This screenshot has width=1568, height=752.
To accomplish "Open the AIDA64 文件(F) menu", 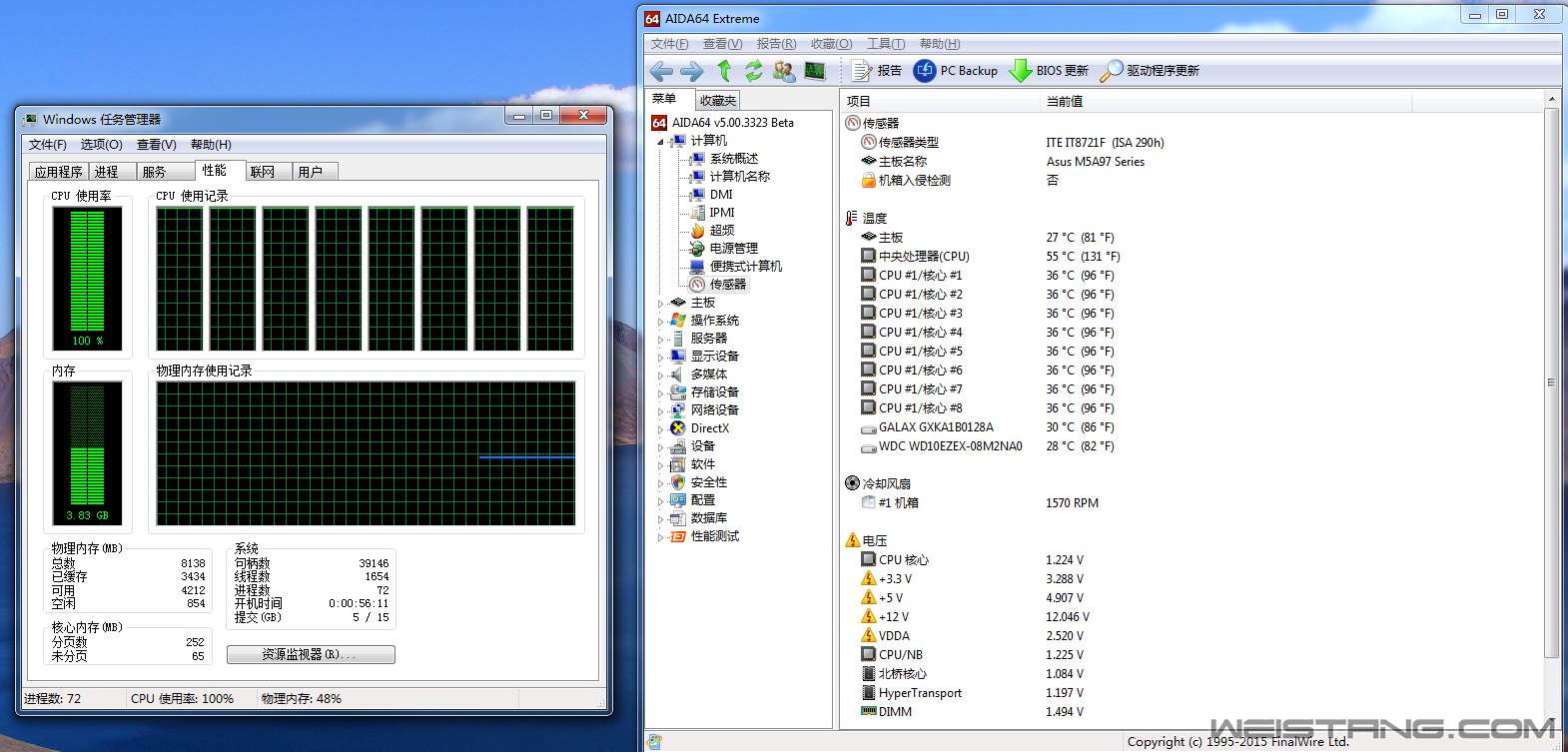I will point(669,44).
